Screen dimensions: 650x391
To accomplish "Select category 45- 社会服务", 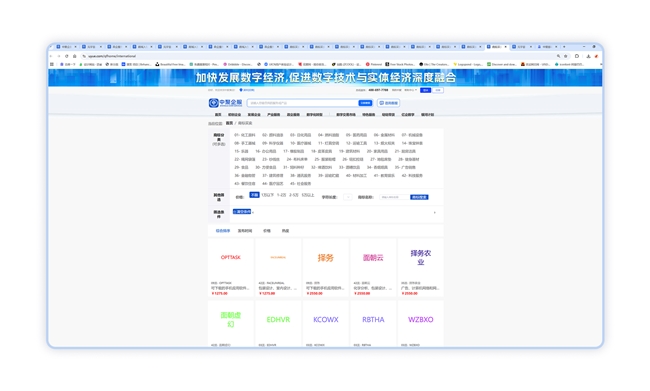I will coord(301,184).
